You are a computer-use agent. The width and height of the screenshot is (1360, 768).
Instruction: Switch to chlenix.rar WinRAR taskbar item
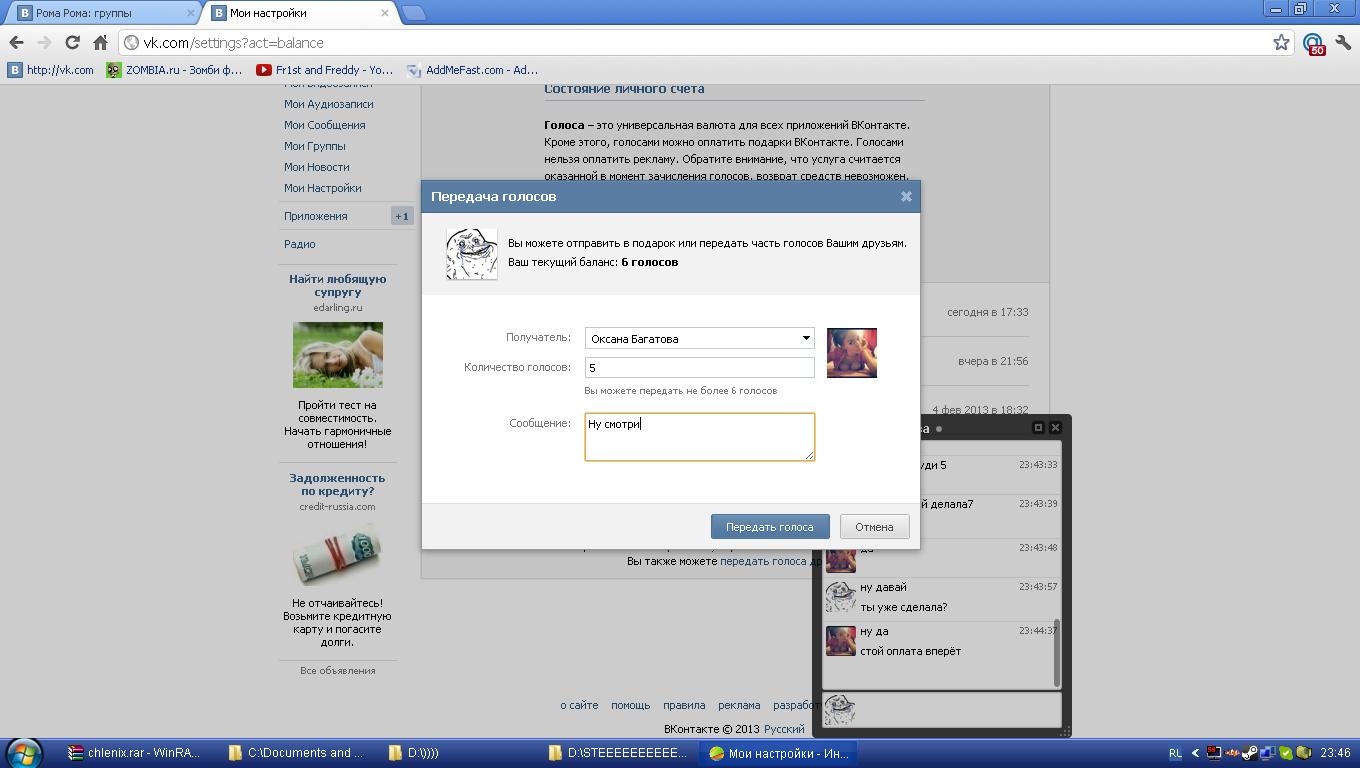pyautogui.click(x=135, y=753)
